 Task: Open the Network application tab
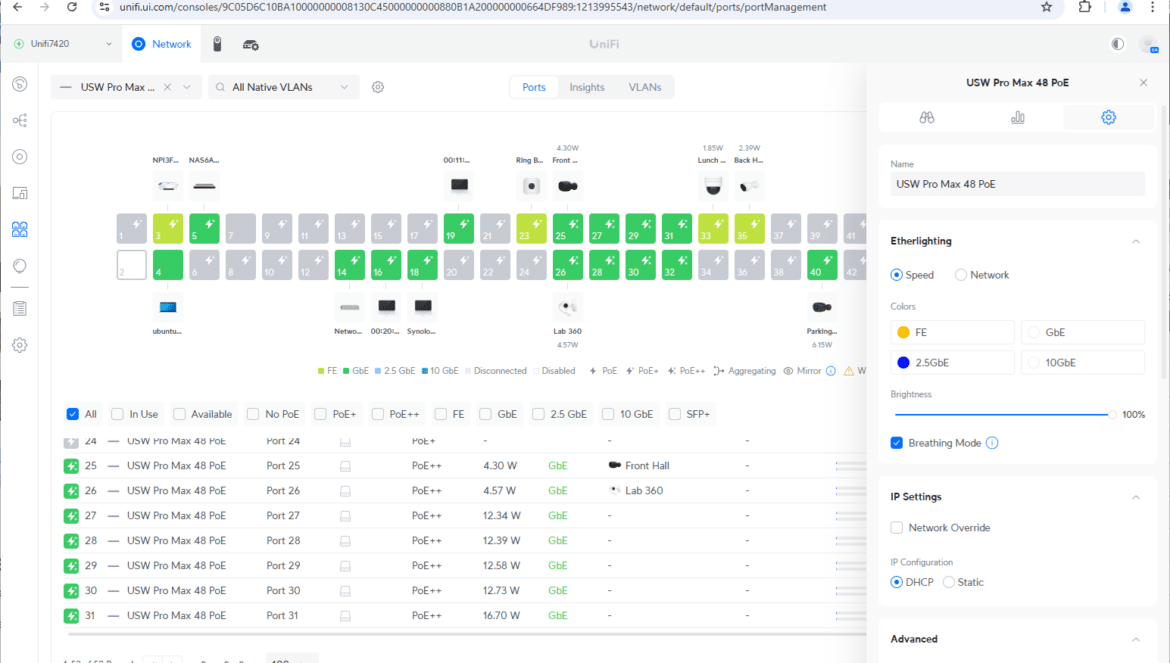pos(162,44)
